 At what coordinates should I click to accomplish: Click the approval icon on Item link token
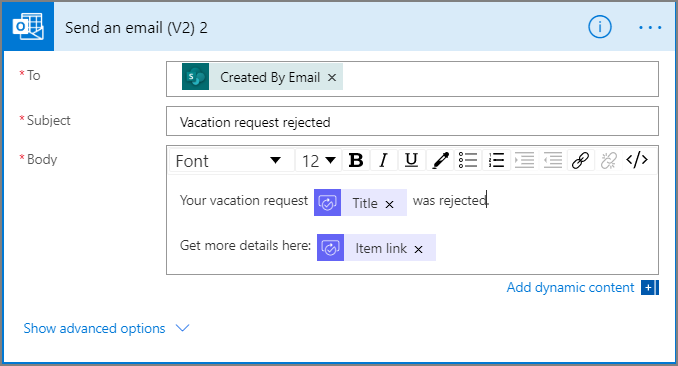pyautogui.click(x=330, y=247)
